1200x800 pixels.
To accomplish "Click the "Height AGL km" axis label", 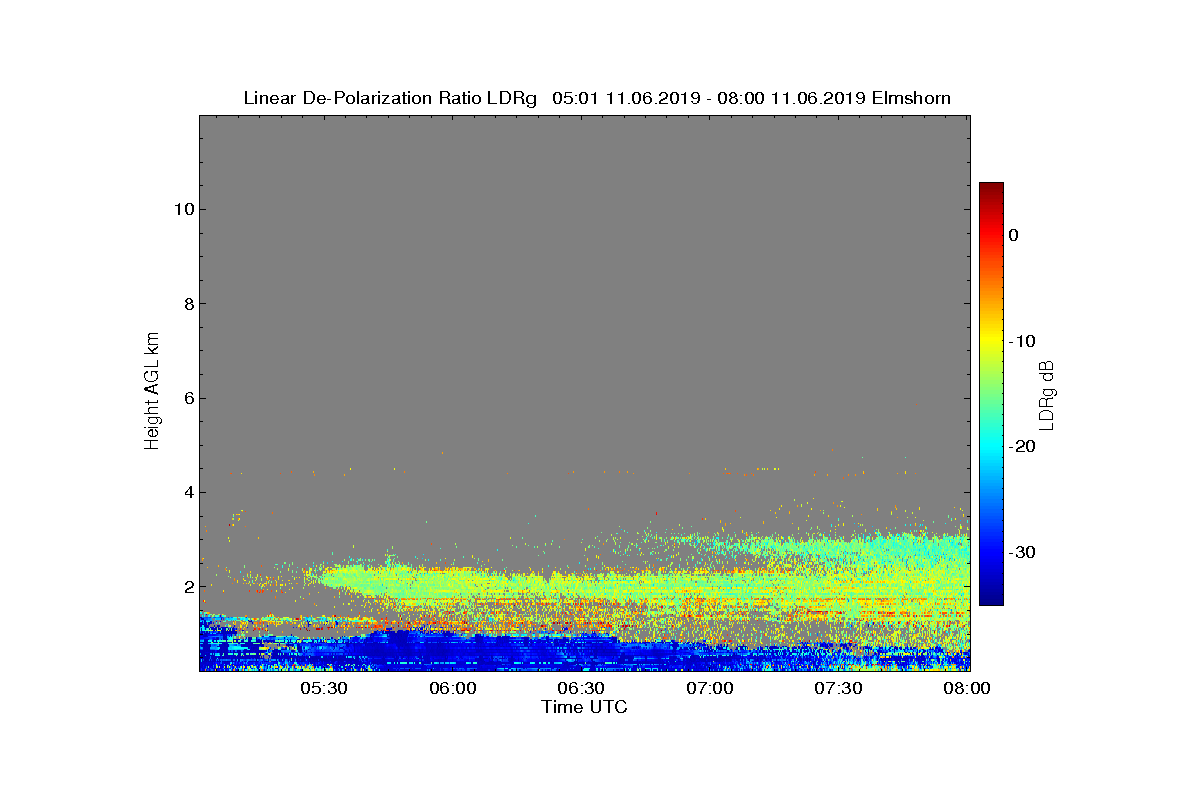I will click(x=152, y=392).
